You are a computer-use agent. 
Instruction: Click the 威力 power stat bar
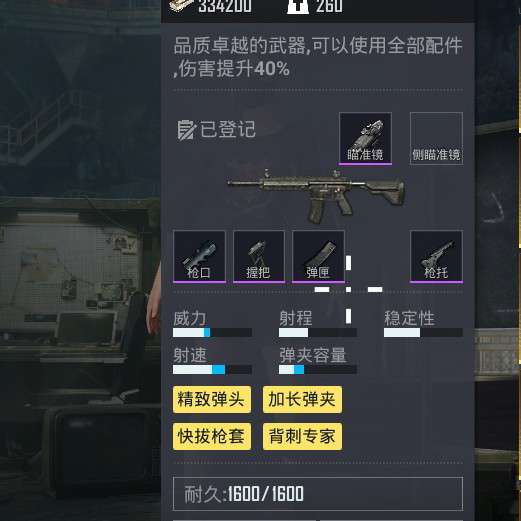coord(212,332)
